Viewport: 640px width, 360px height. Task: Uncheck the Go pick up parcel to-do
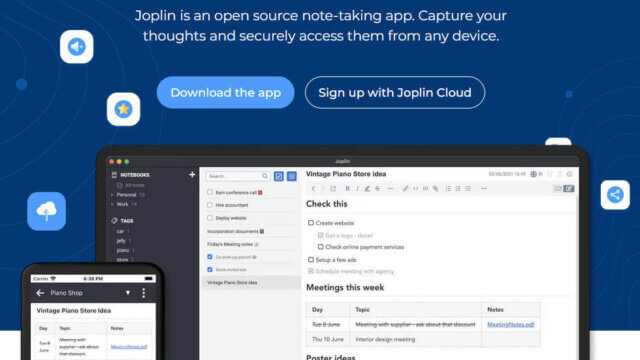(210, 257)
